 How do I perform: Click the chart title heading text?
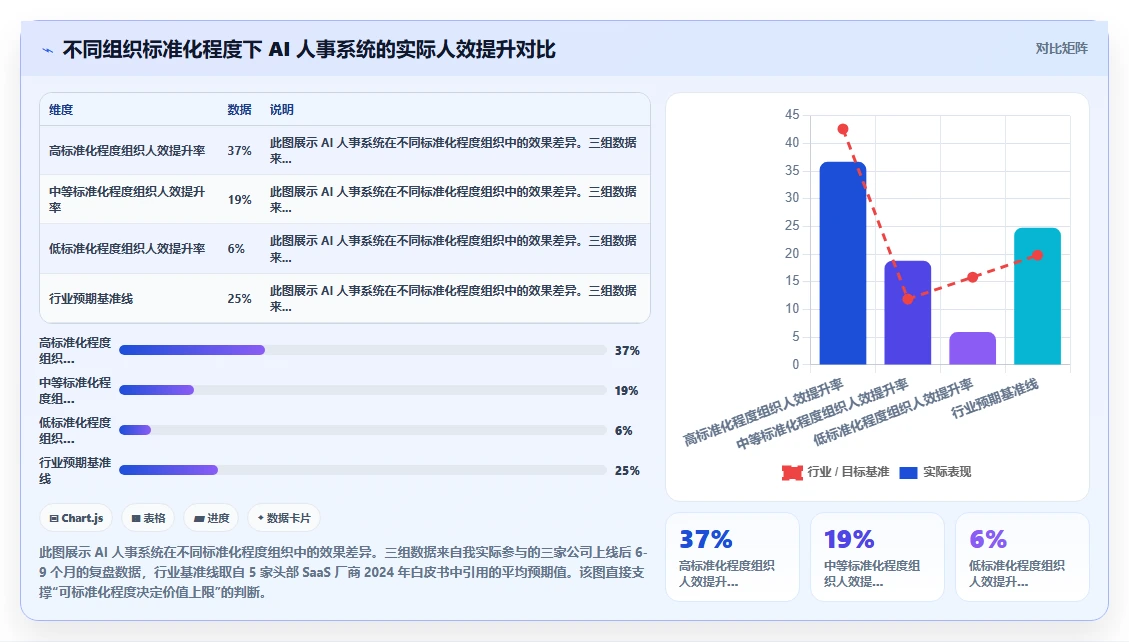click(309, 50)
